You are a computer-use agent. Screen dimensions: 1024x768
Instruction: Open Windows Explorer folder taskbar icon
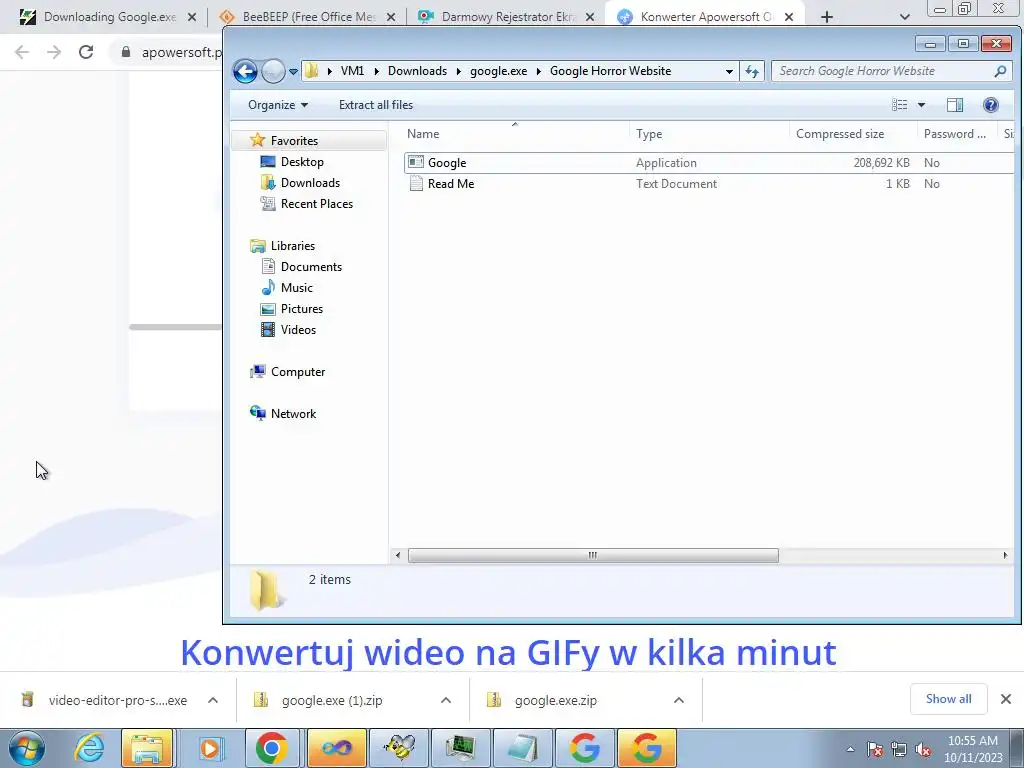point(148,748)
